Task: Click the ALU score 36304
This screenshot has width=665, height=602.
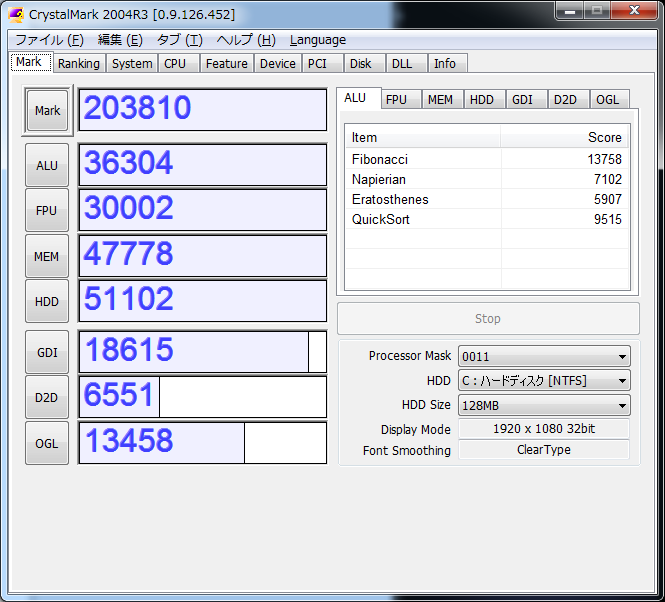Action: tap(203, 165)
